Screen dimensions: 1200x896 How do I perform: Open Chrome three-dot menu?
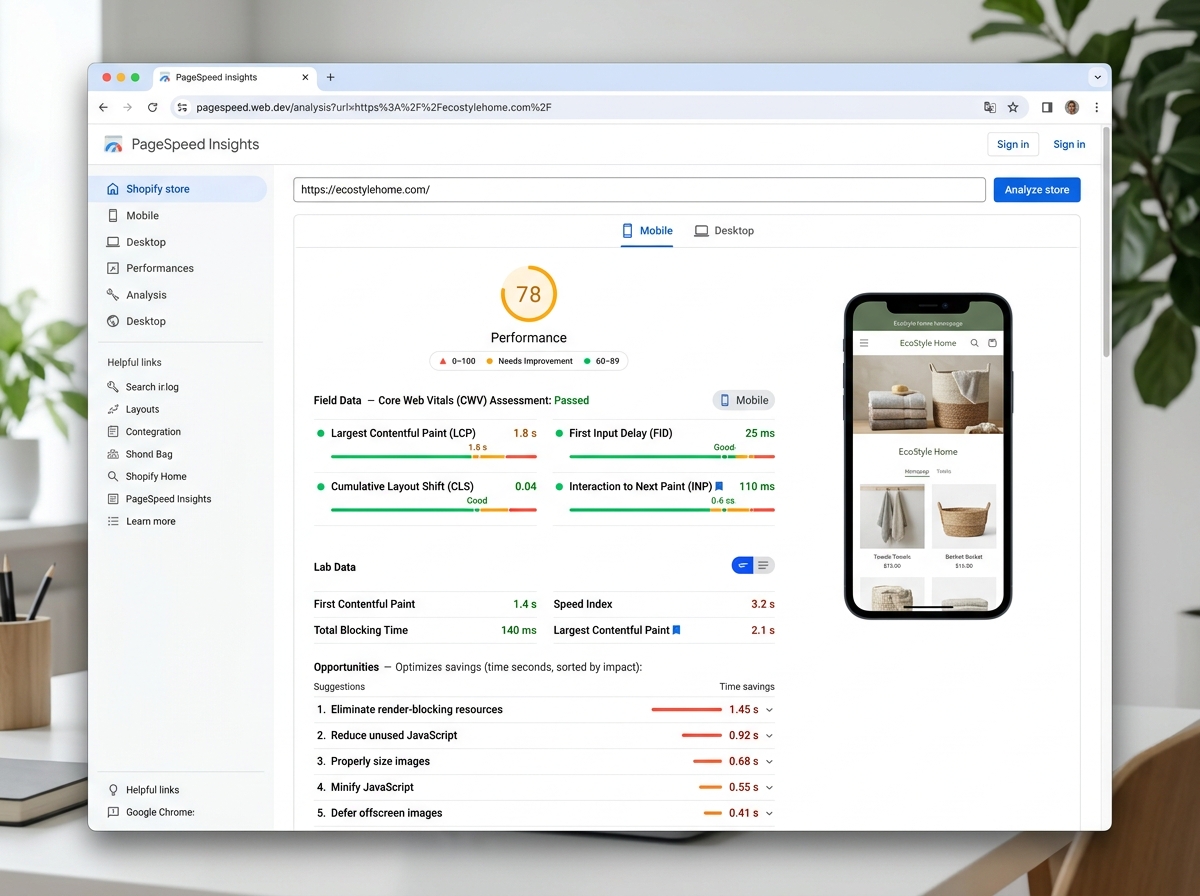click(x=1096, y=107)
